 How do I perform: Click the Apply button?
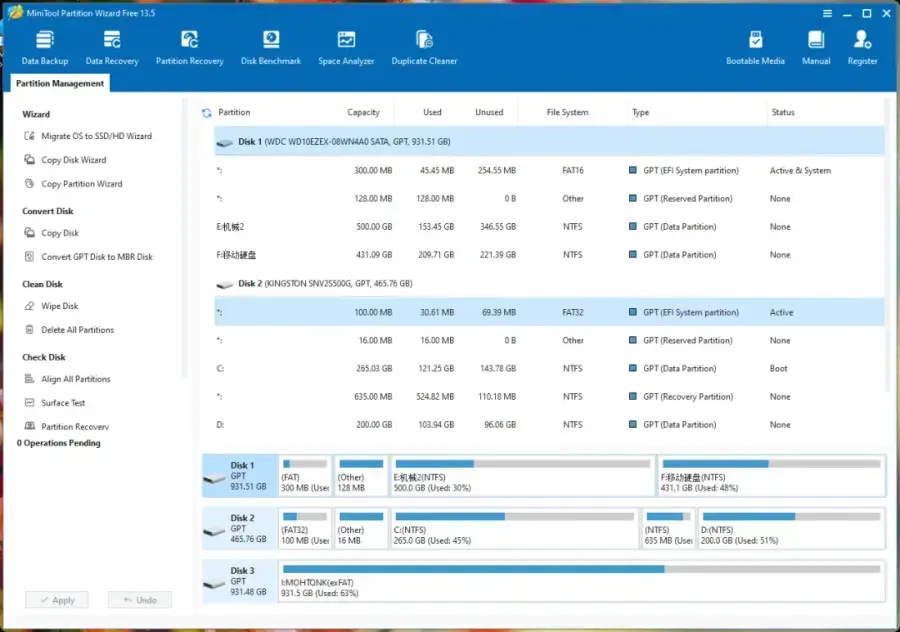click(57, 600)
